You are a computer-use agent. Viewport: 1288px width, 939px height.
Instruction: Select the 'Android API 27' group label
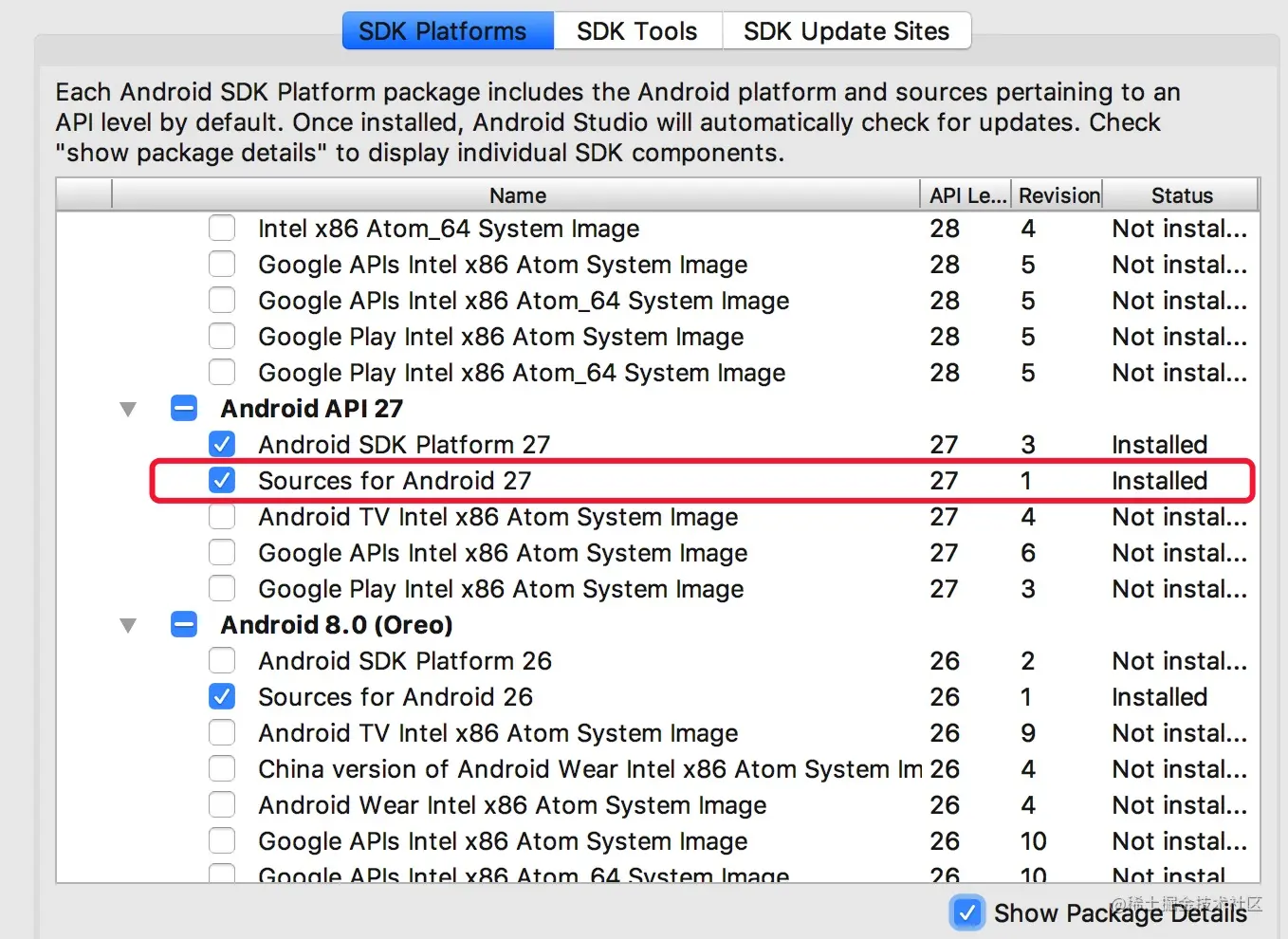pos(312,409)
